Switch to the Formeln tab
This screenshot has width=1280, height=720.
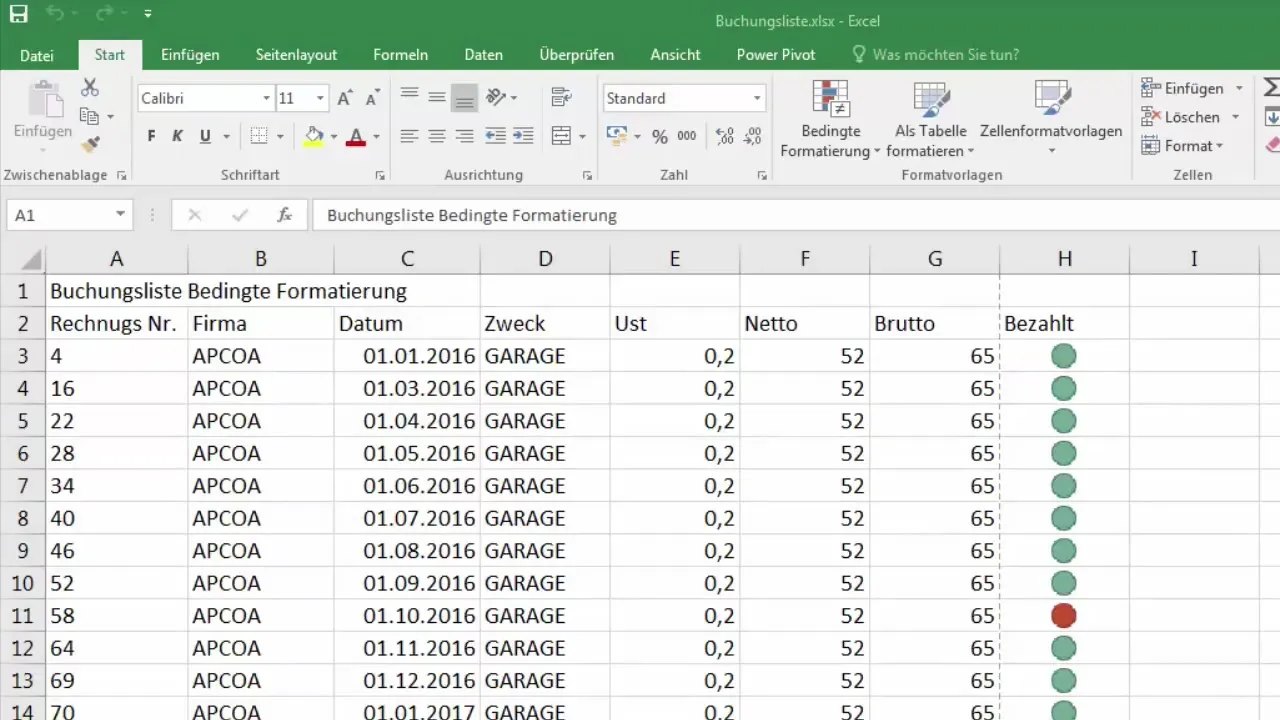(400, 55)
